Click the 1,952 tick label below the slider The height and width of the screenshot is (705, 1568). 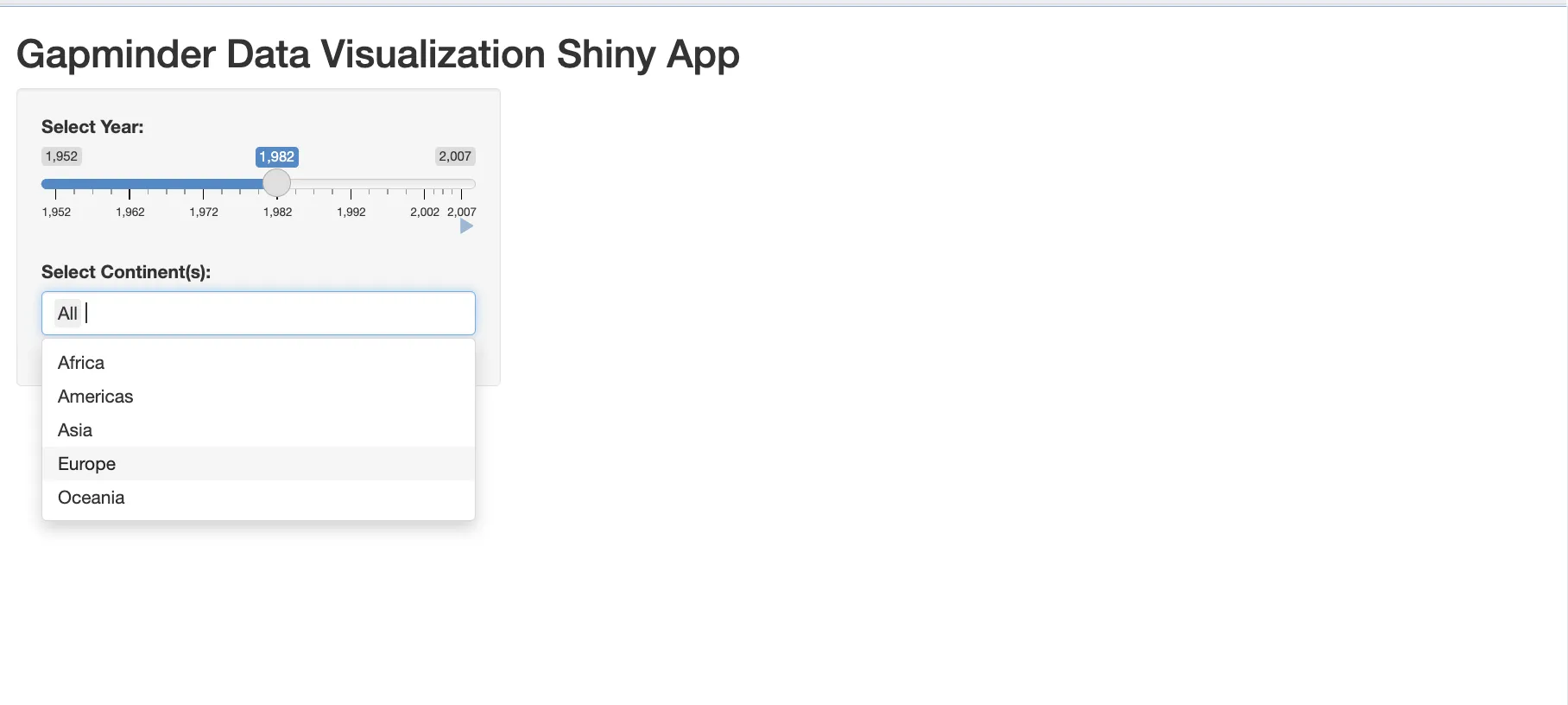coord(57,212)
